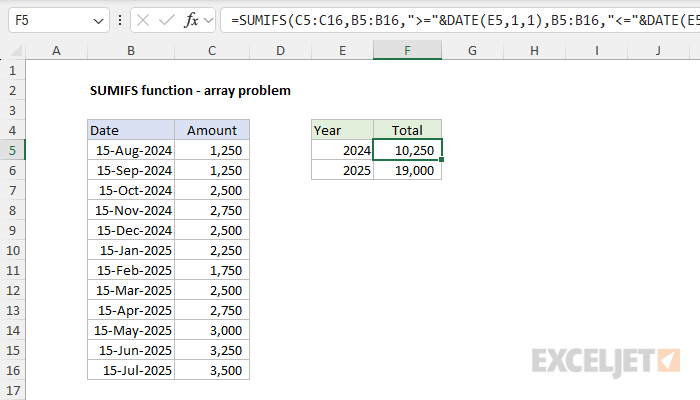Open Insert Function fx dialog
700x400 pixels.
[191, 20]
